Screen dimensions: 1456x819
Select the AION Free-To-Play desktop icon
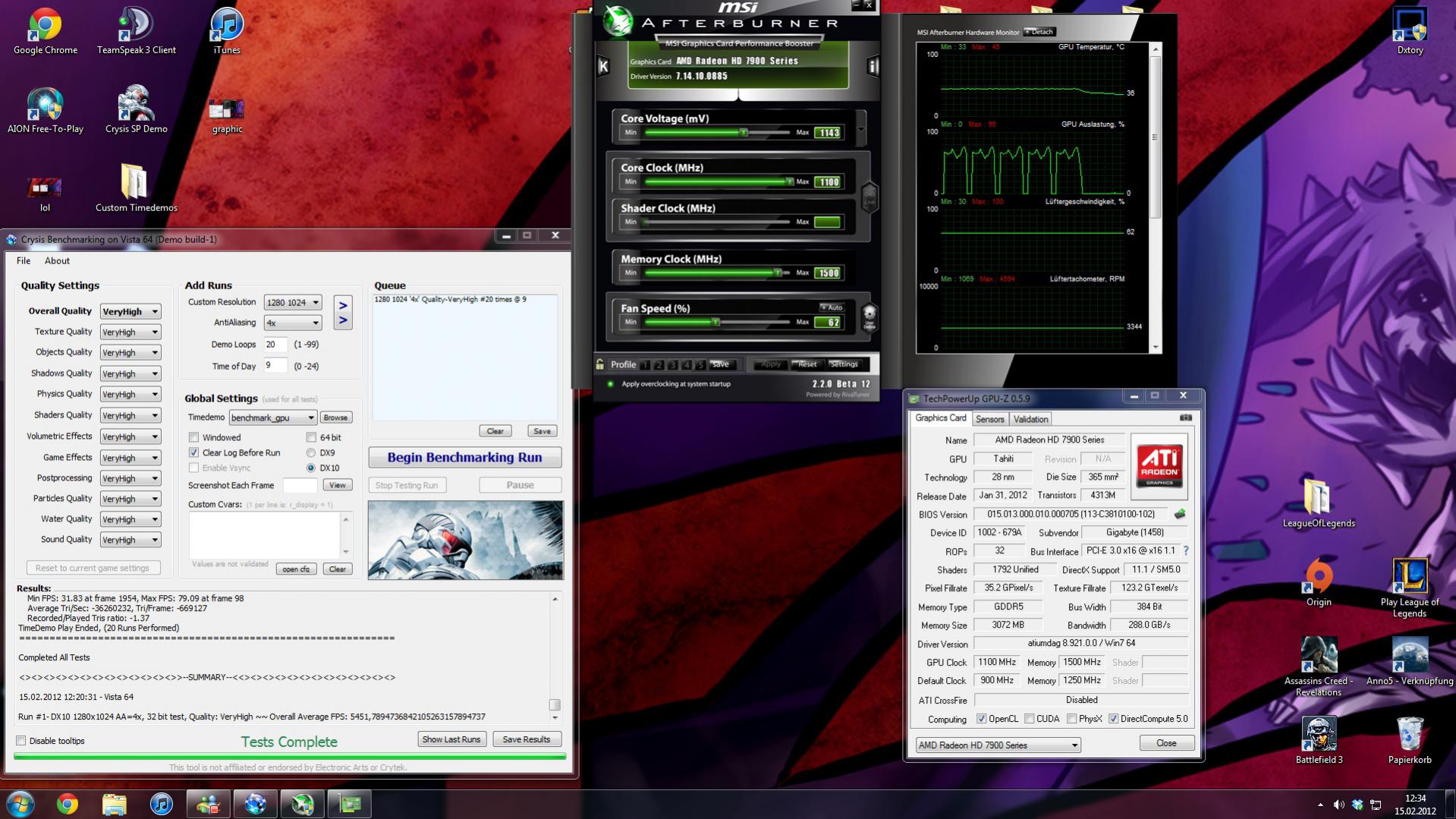[46, 111]
